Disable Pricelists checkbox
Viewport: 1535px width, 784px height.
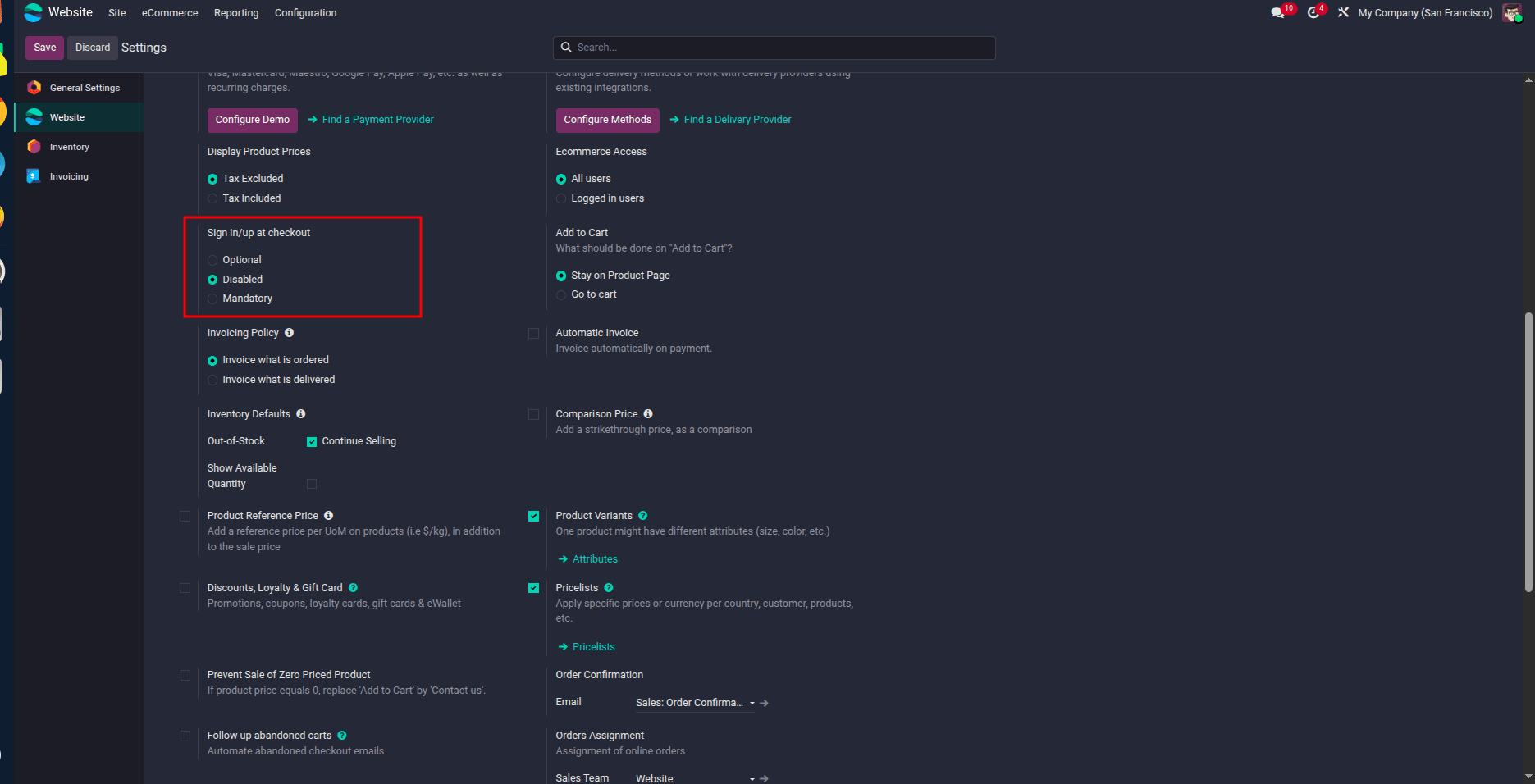coord(533,588)
